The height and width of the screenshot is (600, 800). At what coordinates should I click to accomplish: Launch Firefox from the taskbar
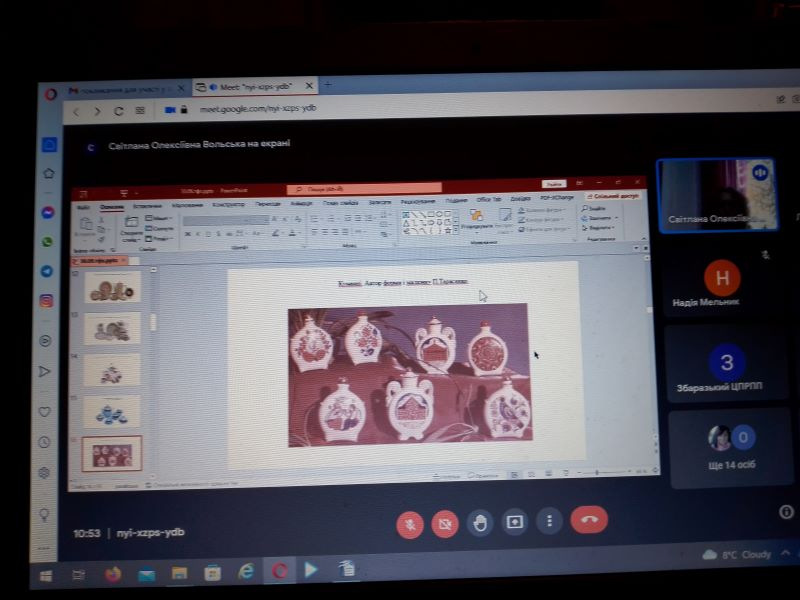click(113, 574)
